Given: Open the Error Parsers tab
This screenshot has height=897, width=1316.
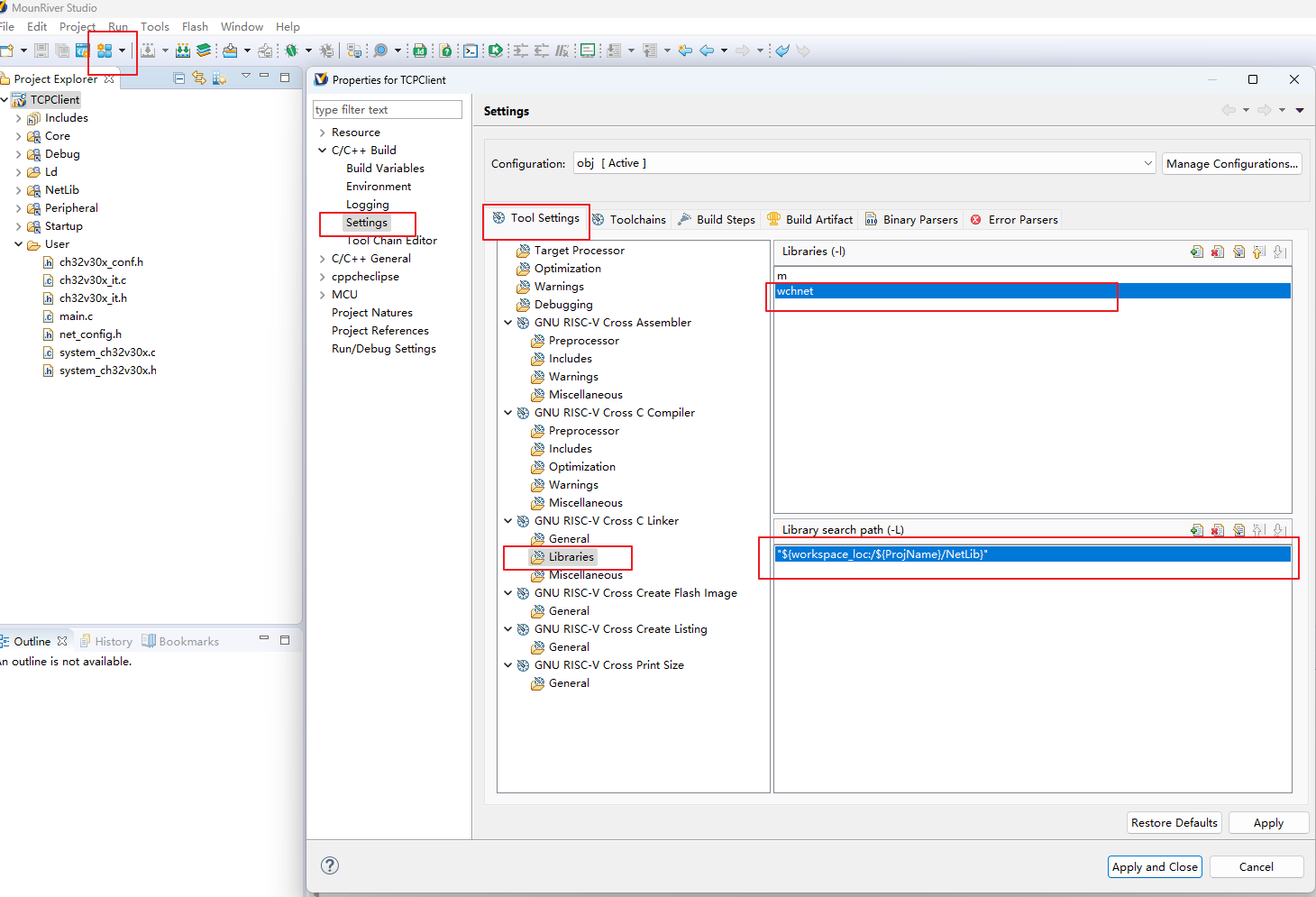Looking at the screenshot, I should coord(1014,219).
